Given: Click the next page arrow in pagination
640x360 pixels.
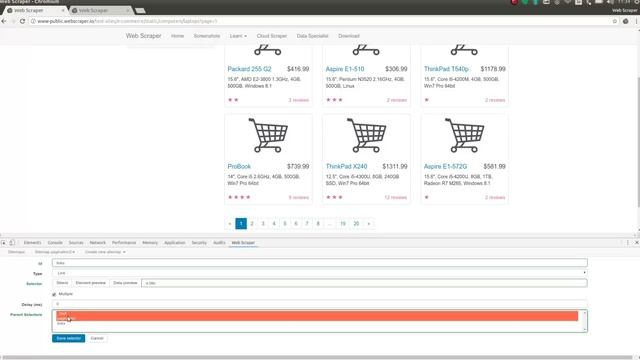Looking at the screenshot, I should click(369, 224).
